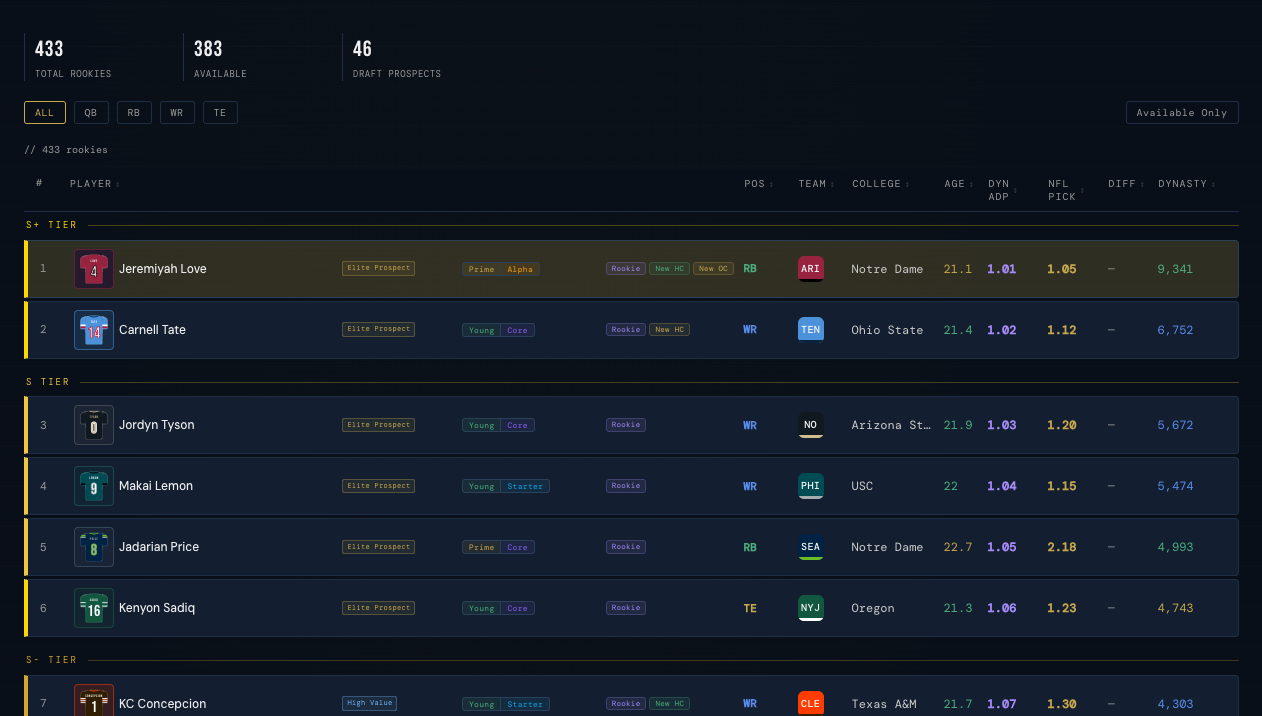
Task: Click the PHI team badge
Action: pos(811,486)
